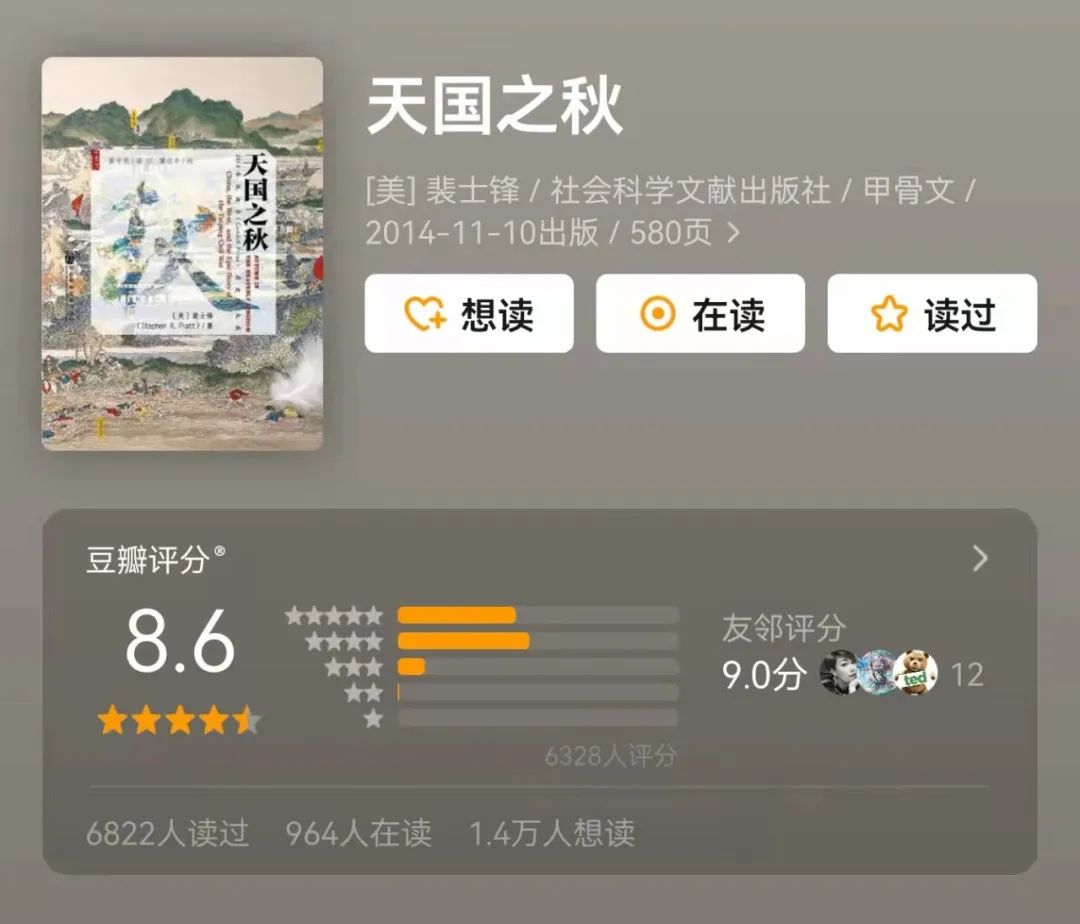Mark book as 想读

(x=469, y=314)
